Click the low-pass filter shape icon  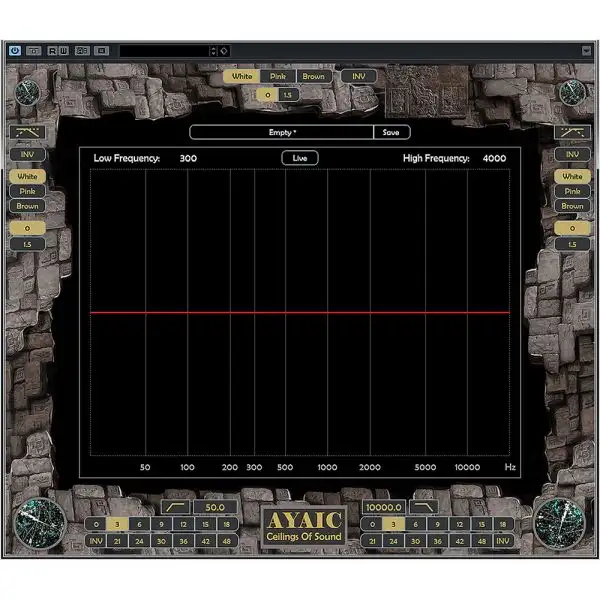coord(424,507)
